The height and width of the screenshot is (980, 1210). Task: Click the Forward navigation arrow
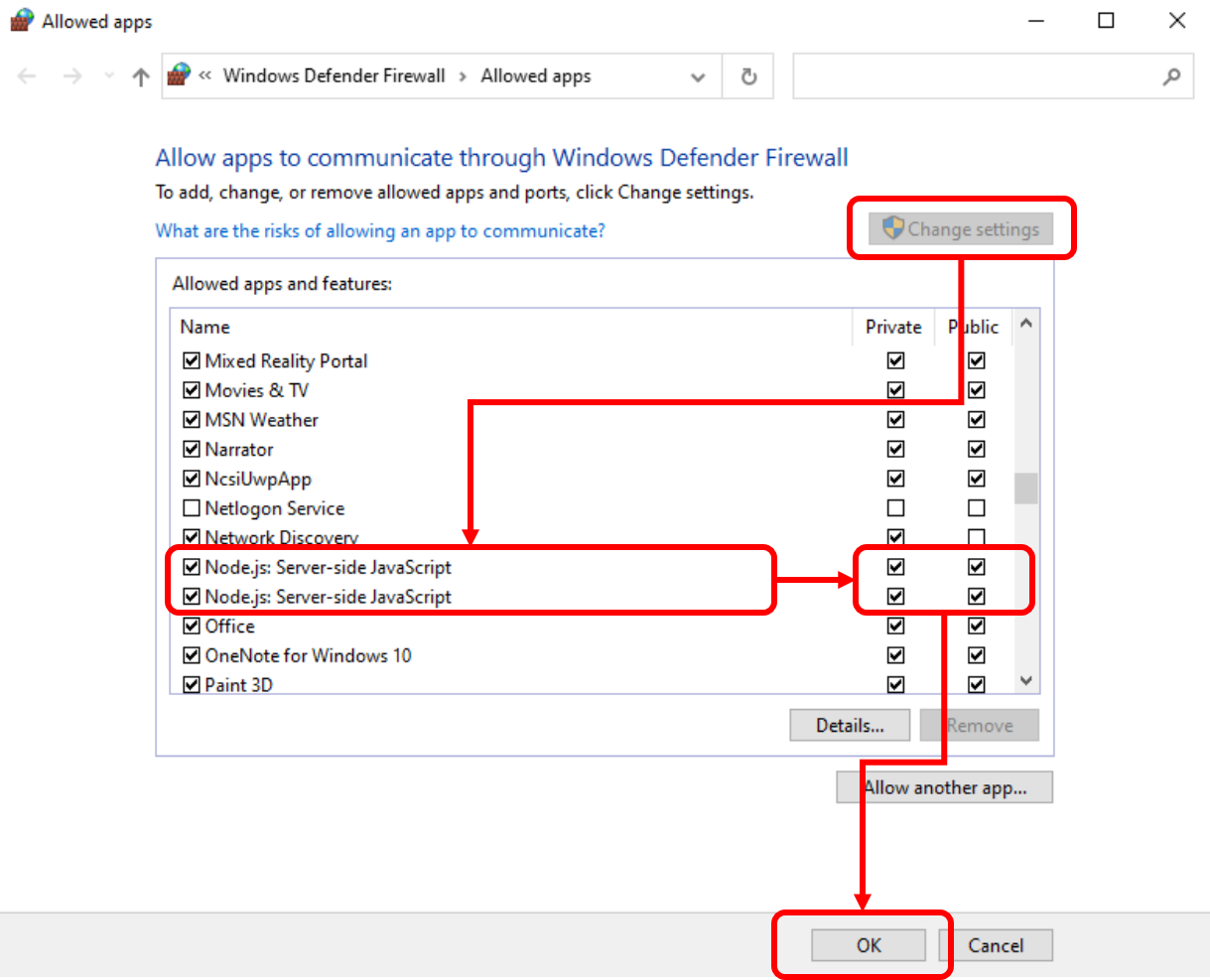[x=72, y=76]
